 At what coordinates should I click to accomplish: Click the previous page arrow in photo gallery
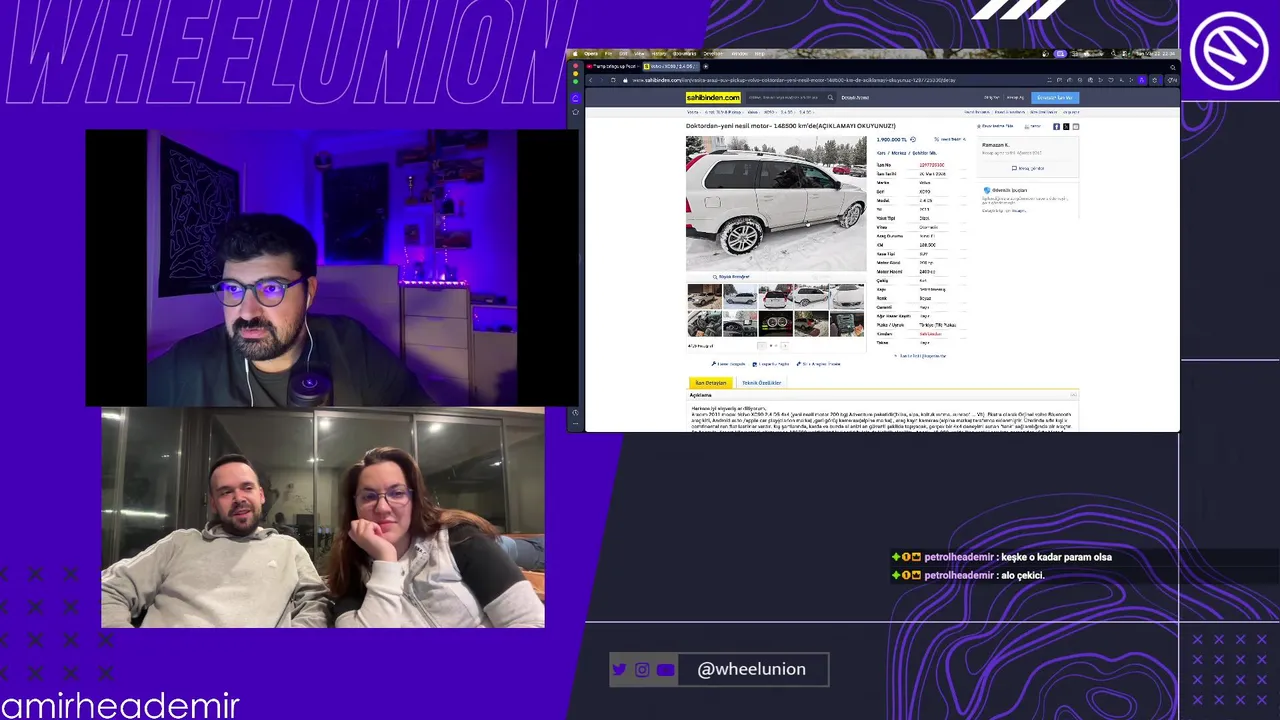761,346
